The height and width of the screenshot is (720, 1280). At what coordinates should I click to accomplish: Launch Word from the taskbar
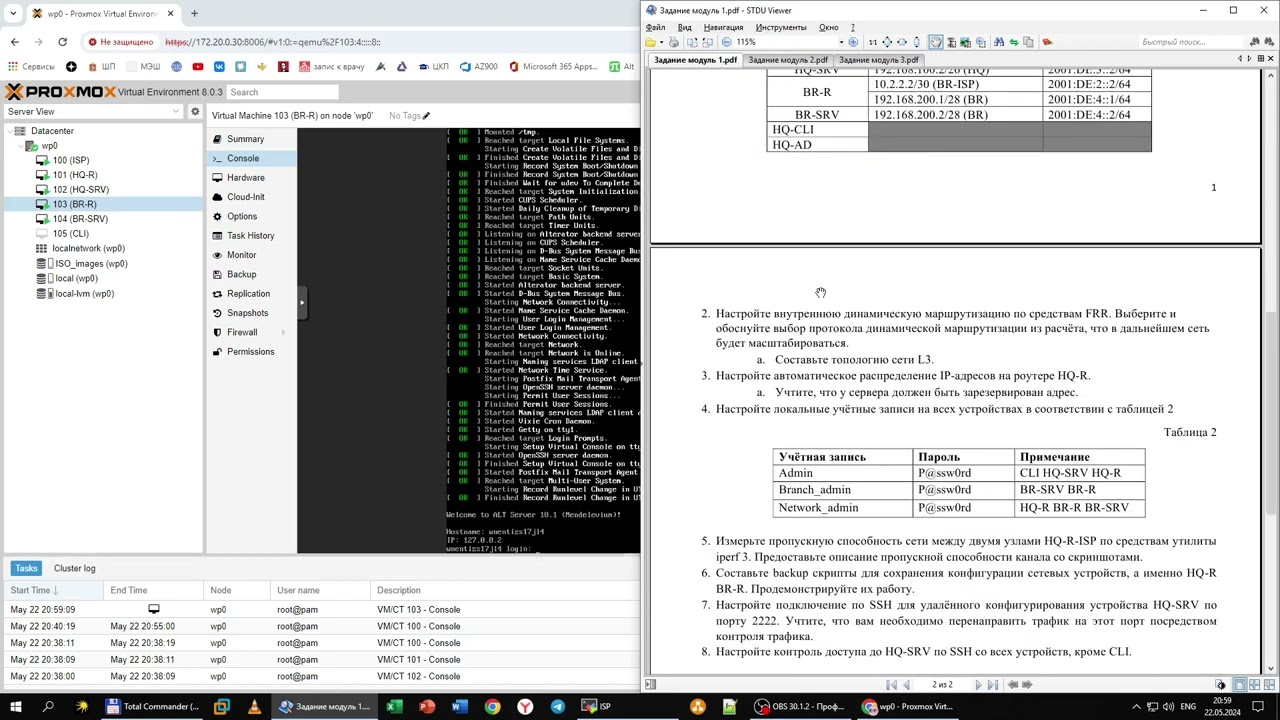point(460,707)
